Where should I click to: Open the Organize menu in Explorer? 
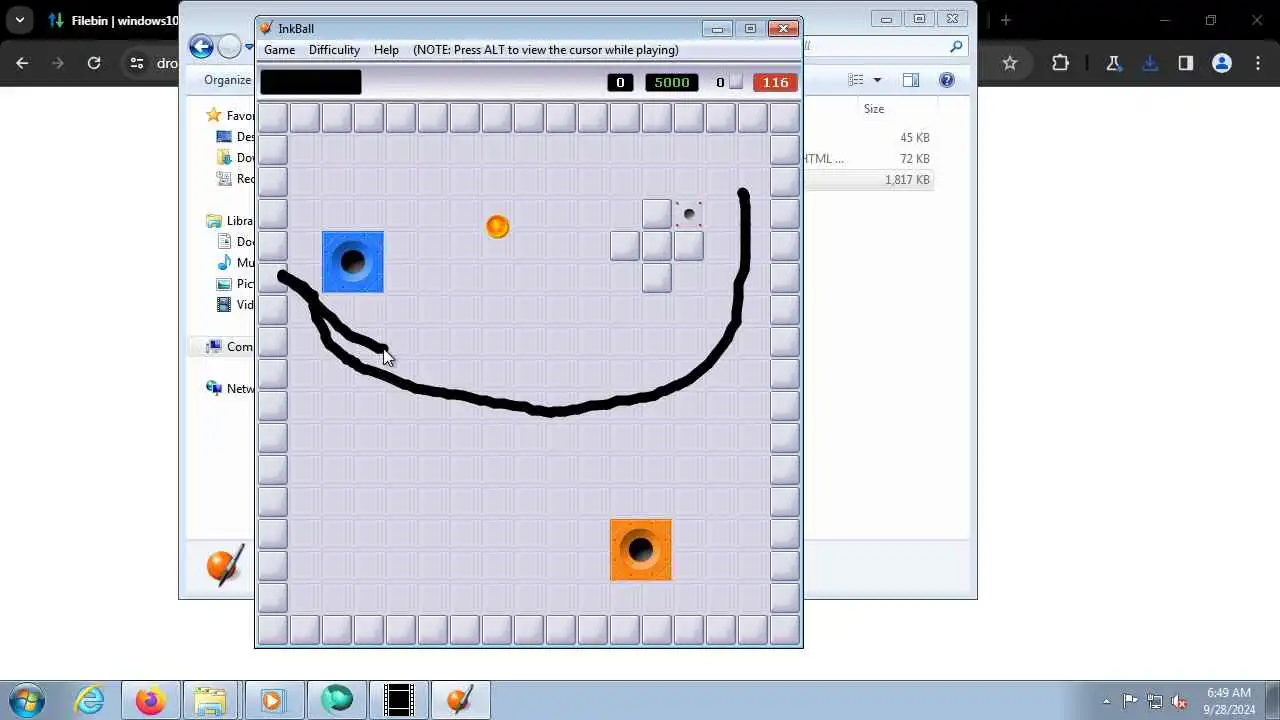[x=228, y=80]
